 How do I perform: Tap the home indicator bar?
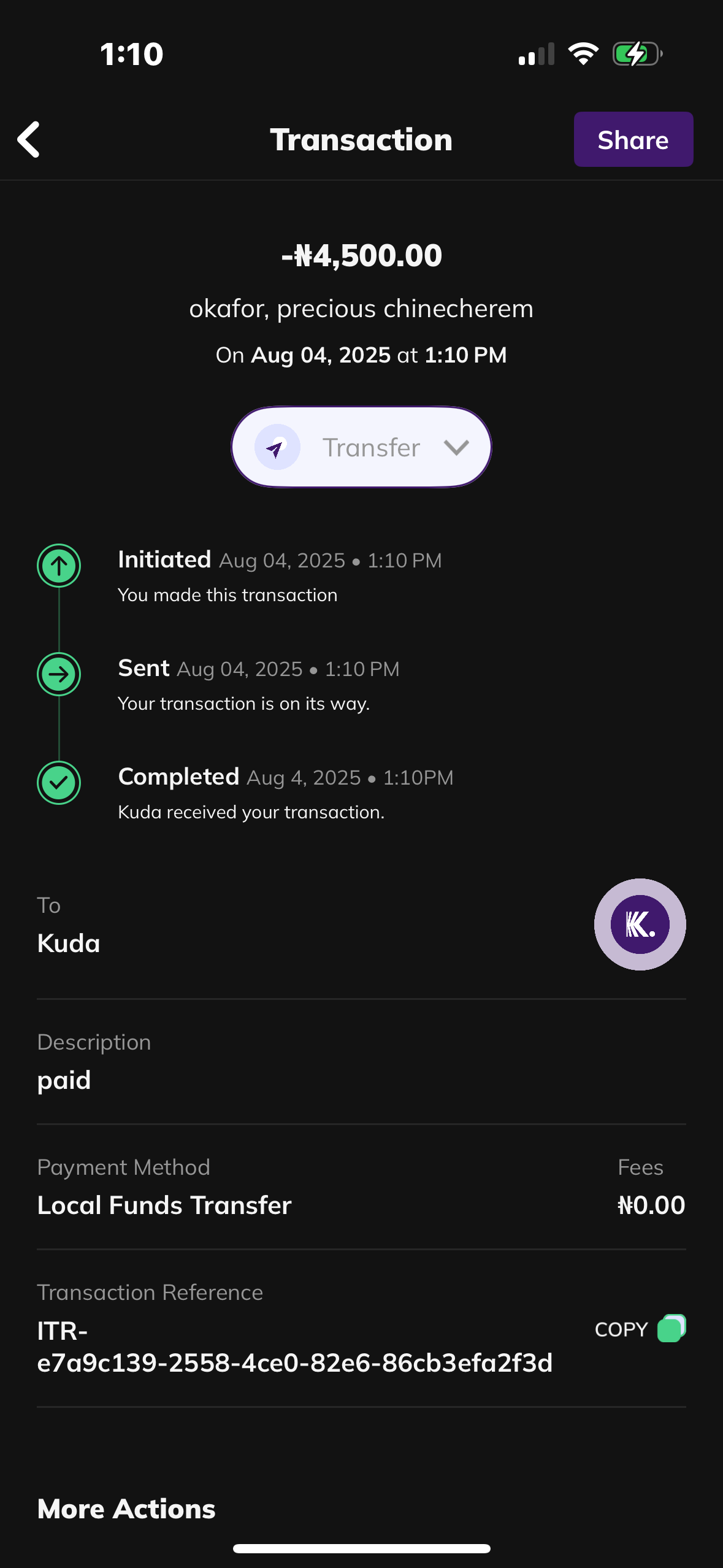click(x=361, y=1548)
